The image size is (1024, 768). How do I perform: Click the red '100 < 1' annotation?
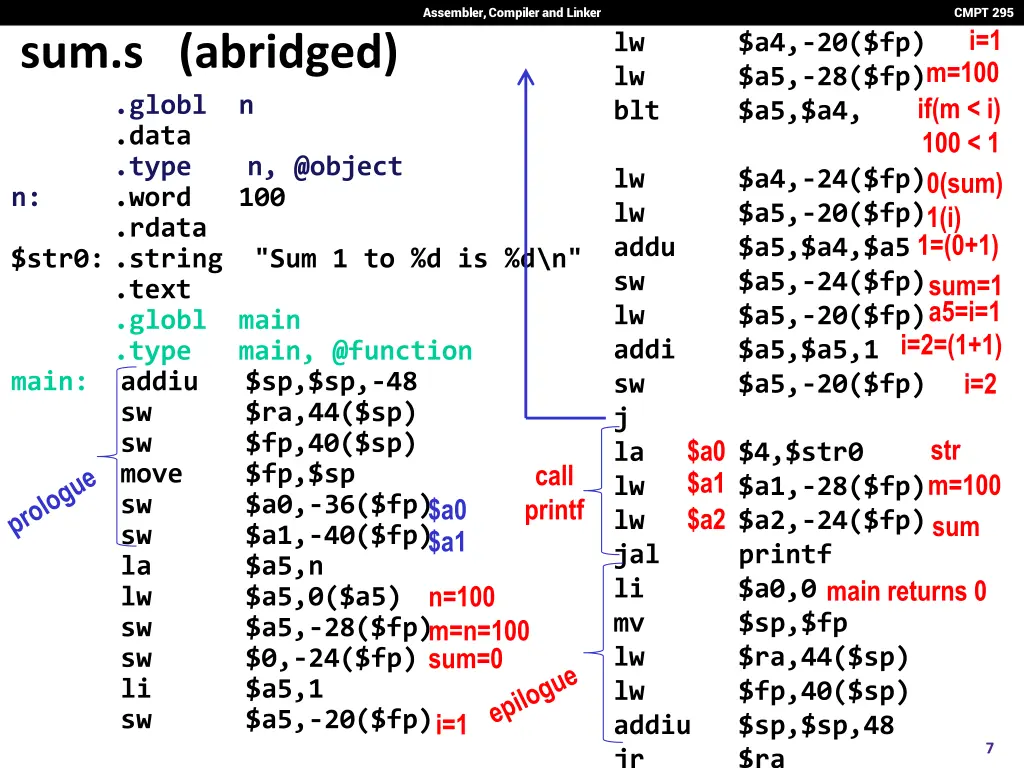[x=960, y=142]
